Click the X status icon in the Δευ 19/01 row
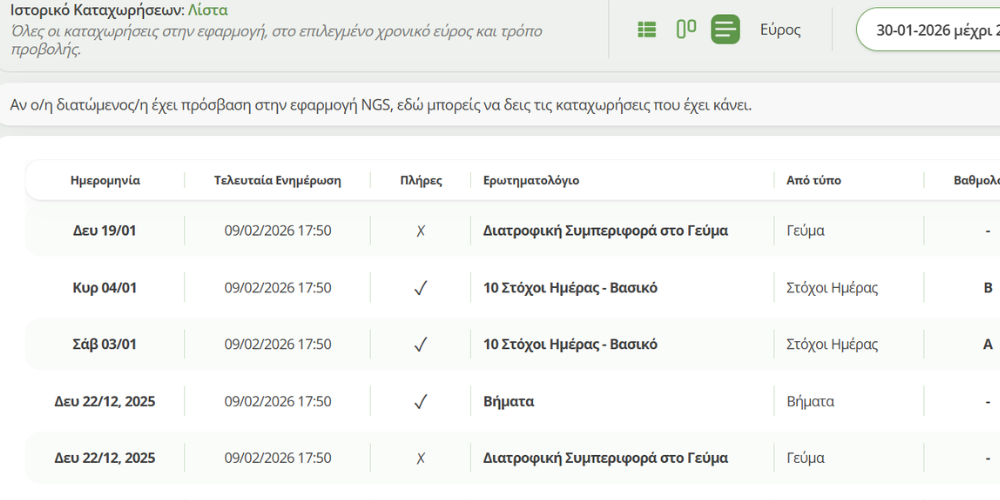The width and height of the screenshot is (1000, 500). (421, 231)
